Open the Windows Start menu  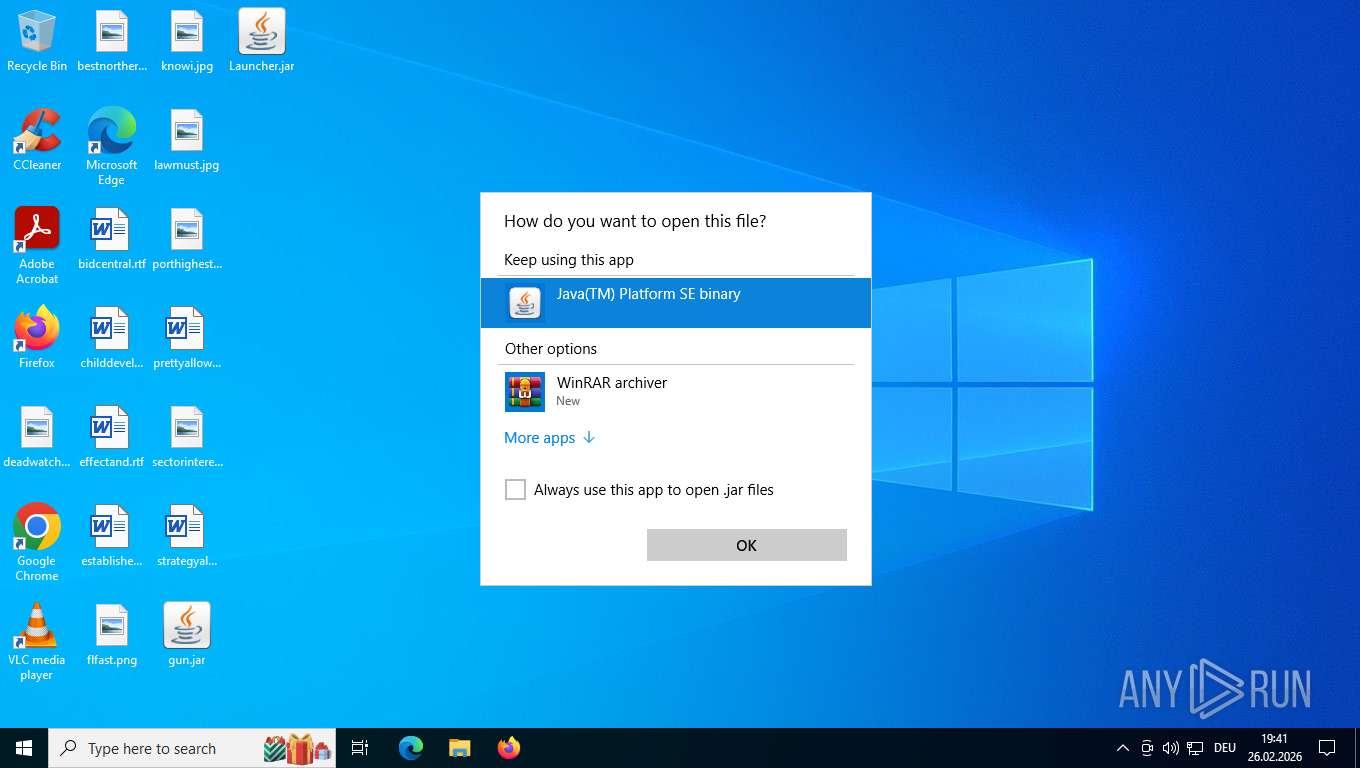(x=24, y=748)
